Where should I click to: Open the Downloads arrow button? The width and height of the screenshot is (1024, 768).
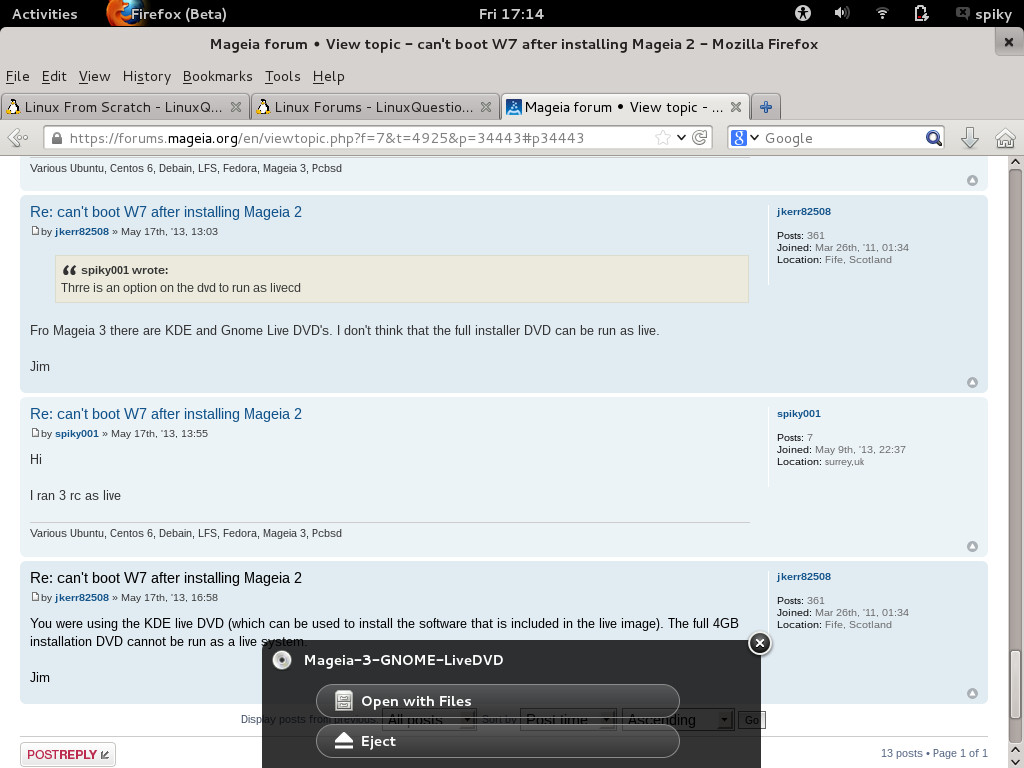[x=970, y=138]
